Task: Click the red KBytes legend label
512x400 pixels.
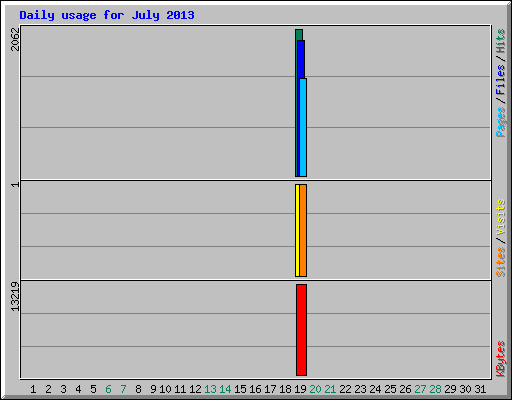Action: click(x=500, y=359)
